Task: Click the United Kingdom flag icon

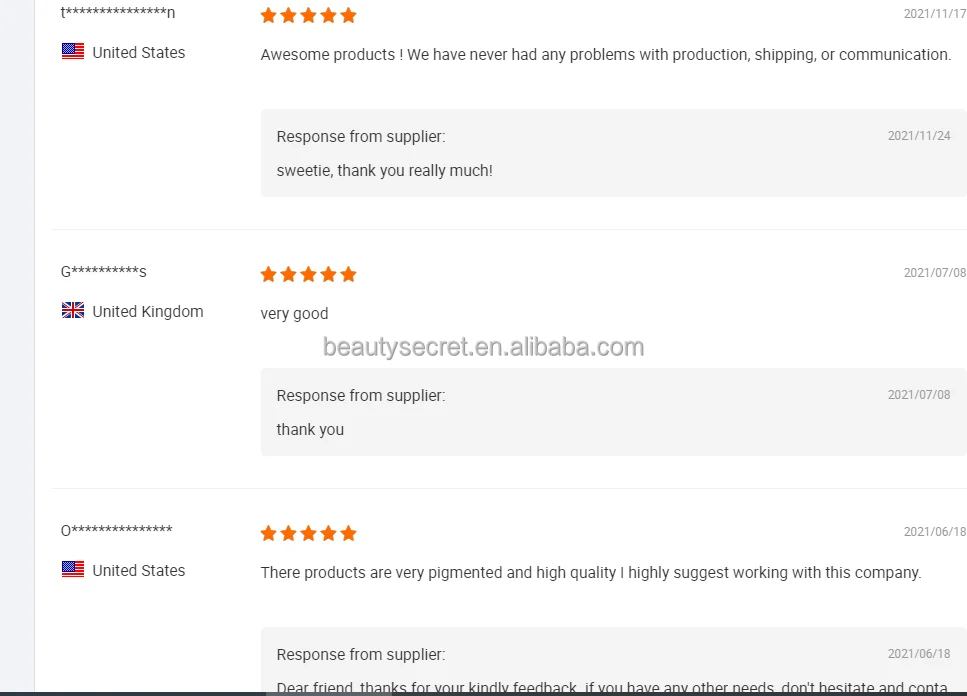Action: pyautogui.click(x=73, y=311)
